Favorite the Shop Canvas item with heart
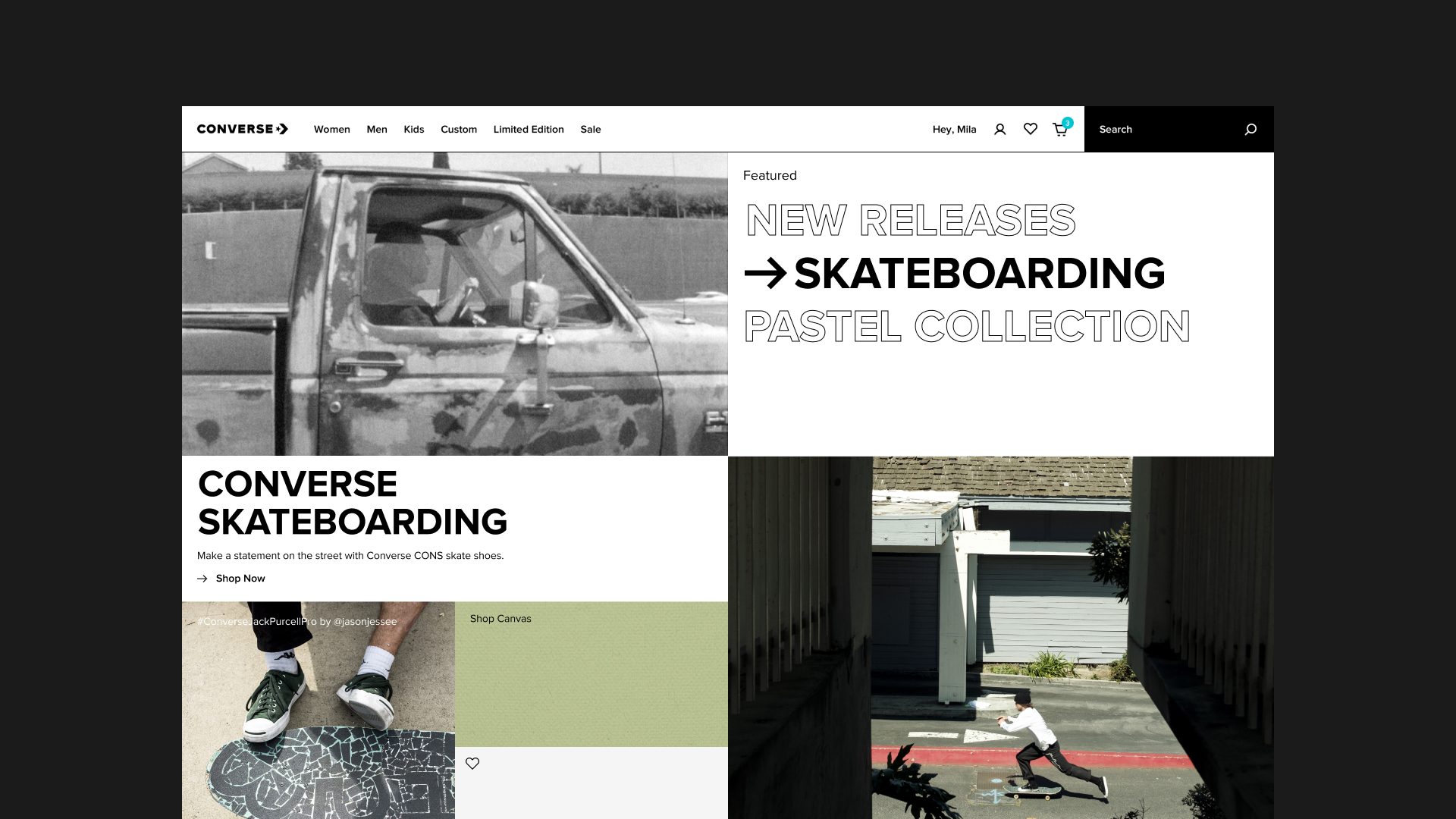This screenshot has width=1456, height=819. [472, 764]
